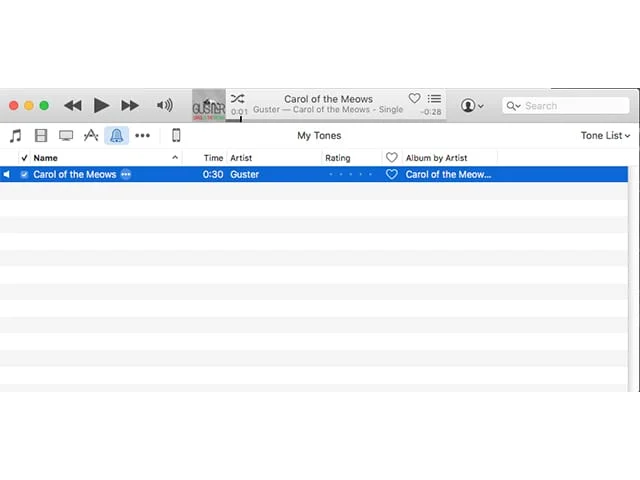This screenshot has height=480, width=640.
Task: Click the elapsed time 0:01 label
Action: tap(239, 111)
